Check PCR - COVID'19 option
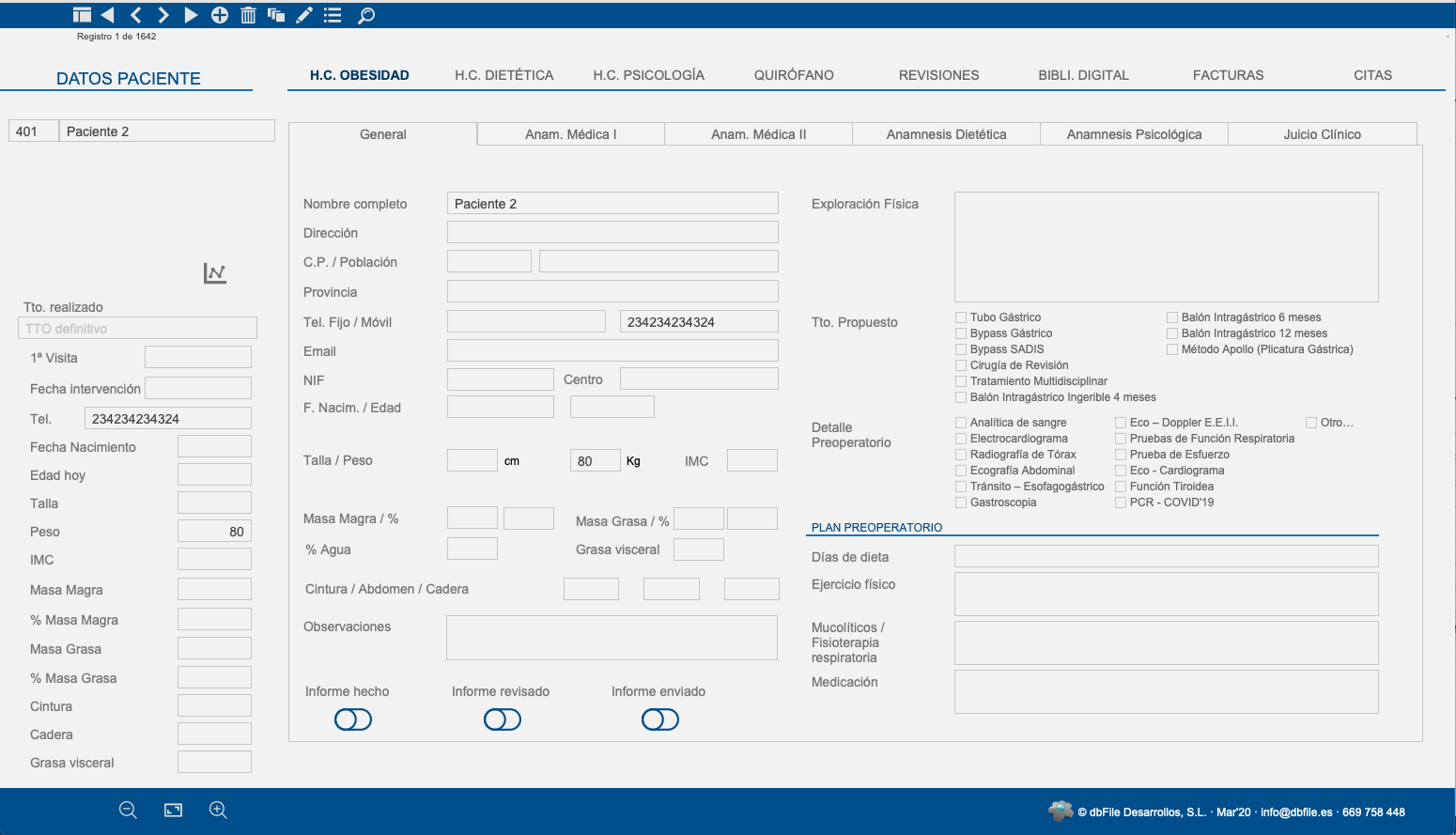This screenshot has height=835, width=1456. pos(1121,503)
